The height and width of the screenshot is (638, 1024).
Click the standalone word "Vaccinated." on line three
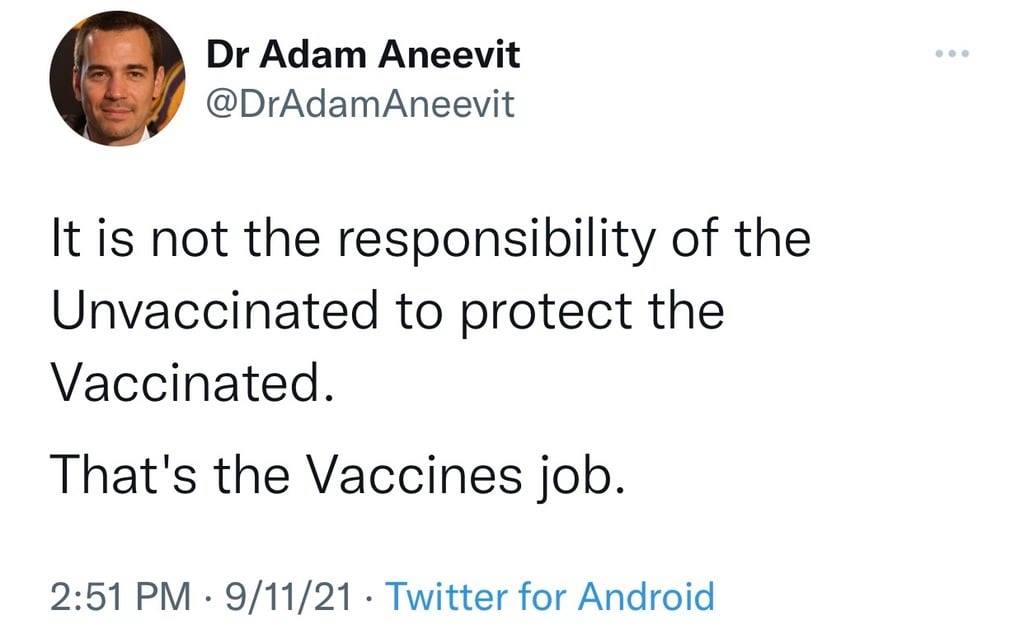[x=190, y=380]
